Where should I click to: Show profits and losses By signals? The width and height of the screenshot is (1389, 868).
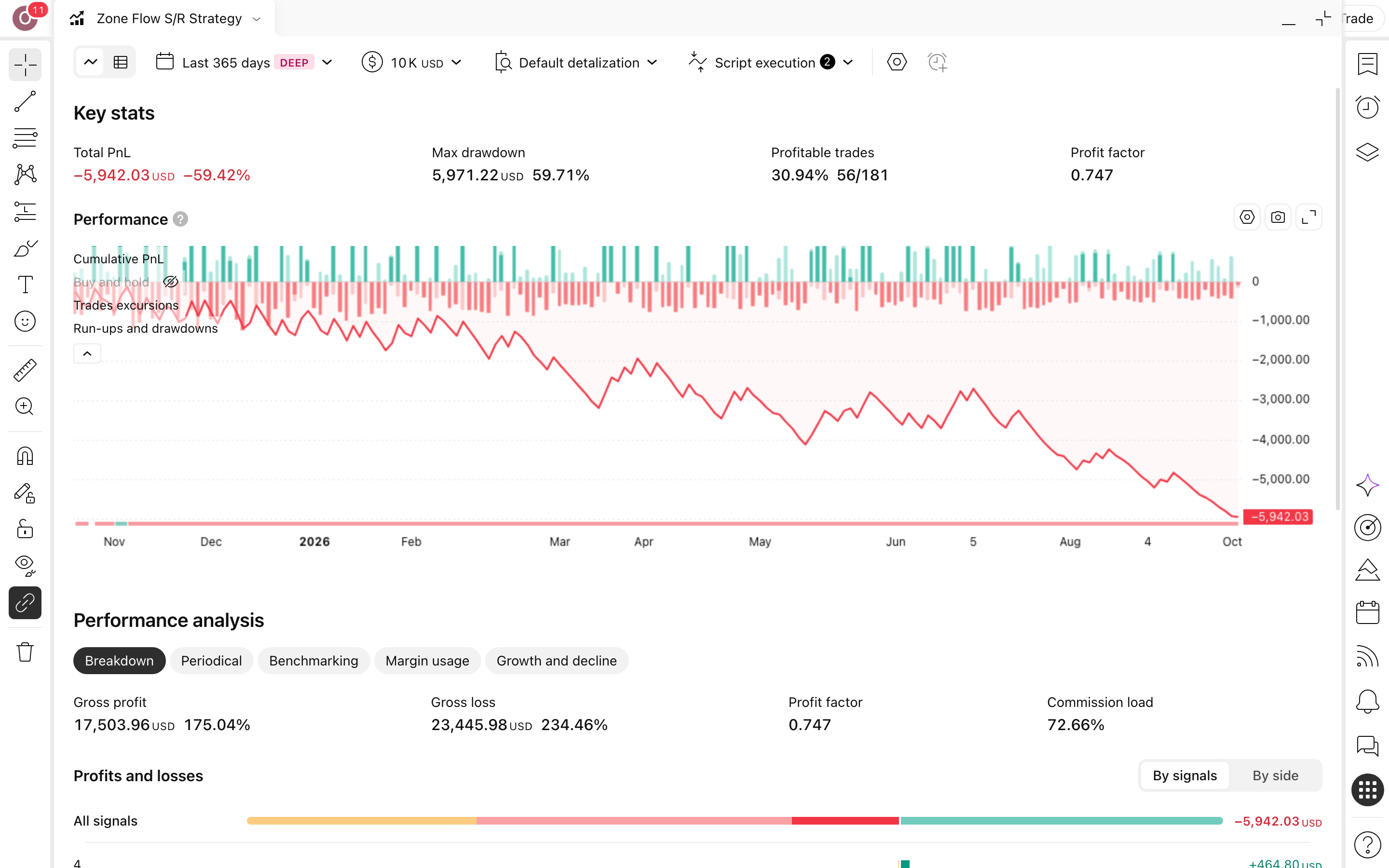1185,775
